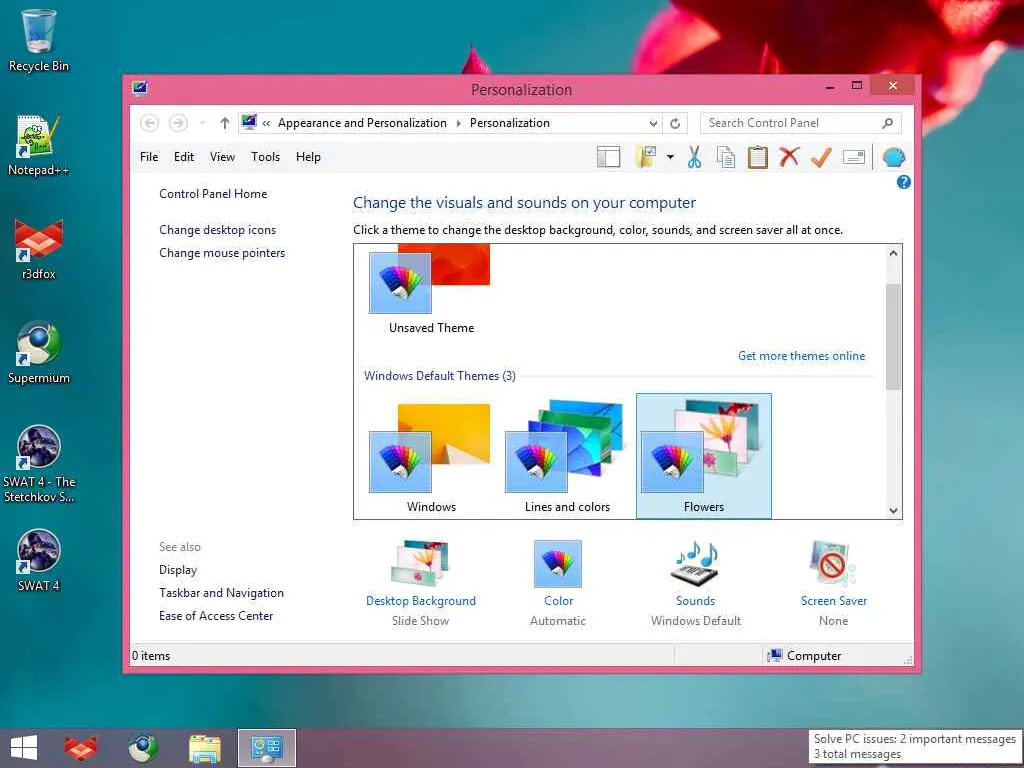Launch Notepad++ from the desktop

39,145
